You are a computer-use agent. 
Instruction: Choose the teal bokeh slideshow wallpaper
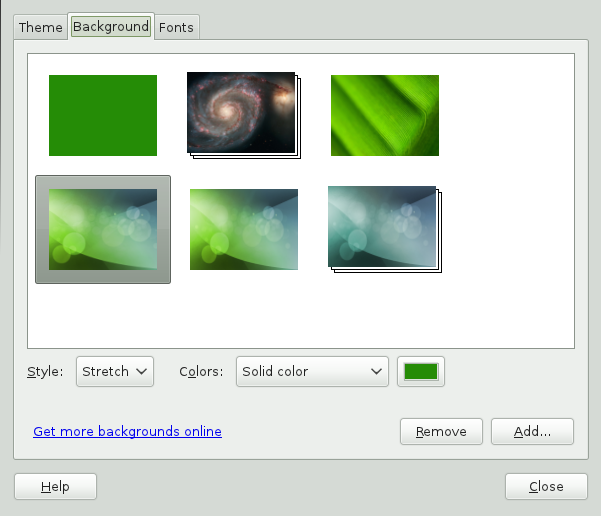(385, 229)
